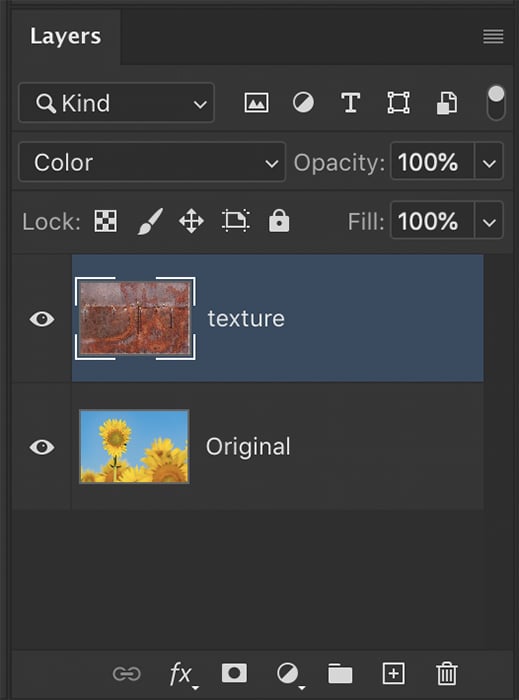Image resolution: width=519 pixels, height=700 pixels.
Task: Create new fill or adjustment layer
Action: (x=290, y=675)
